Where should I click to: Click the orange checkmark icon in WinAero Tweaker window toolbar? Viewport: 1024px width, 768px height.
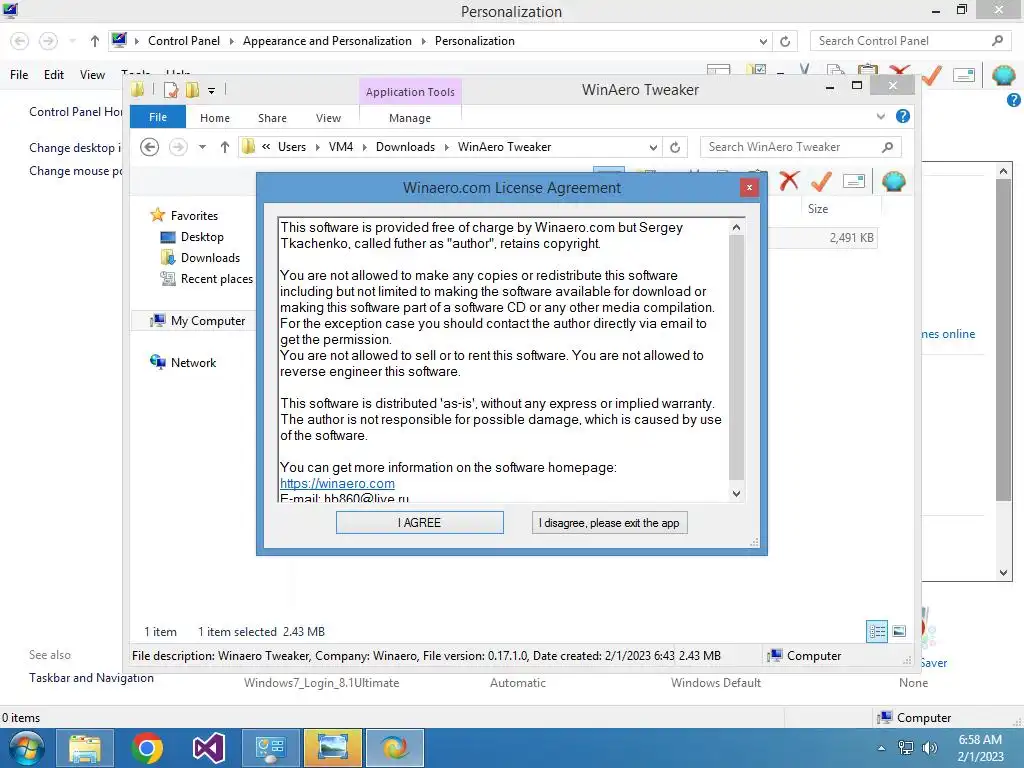[x=821, y=181]
